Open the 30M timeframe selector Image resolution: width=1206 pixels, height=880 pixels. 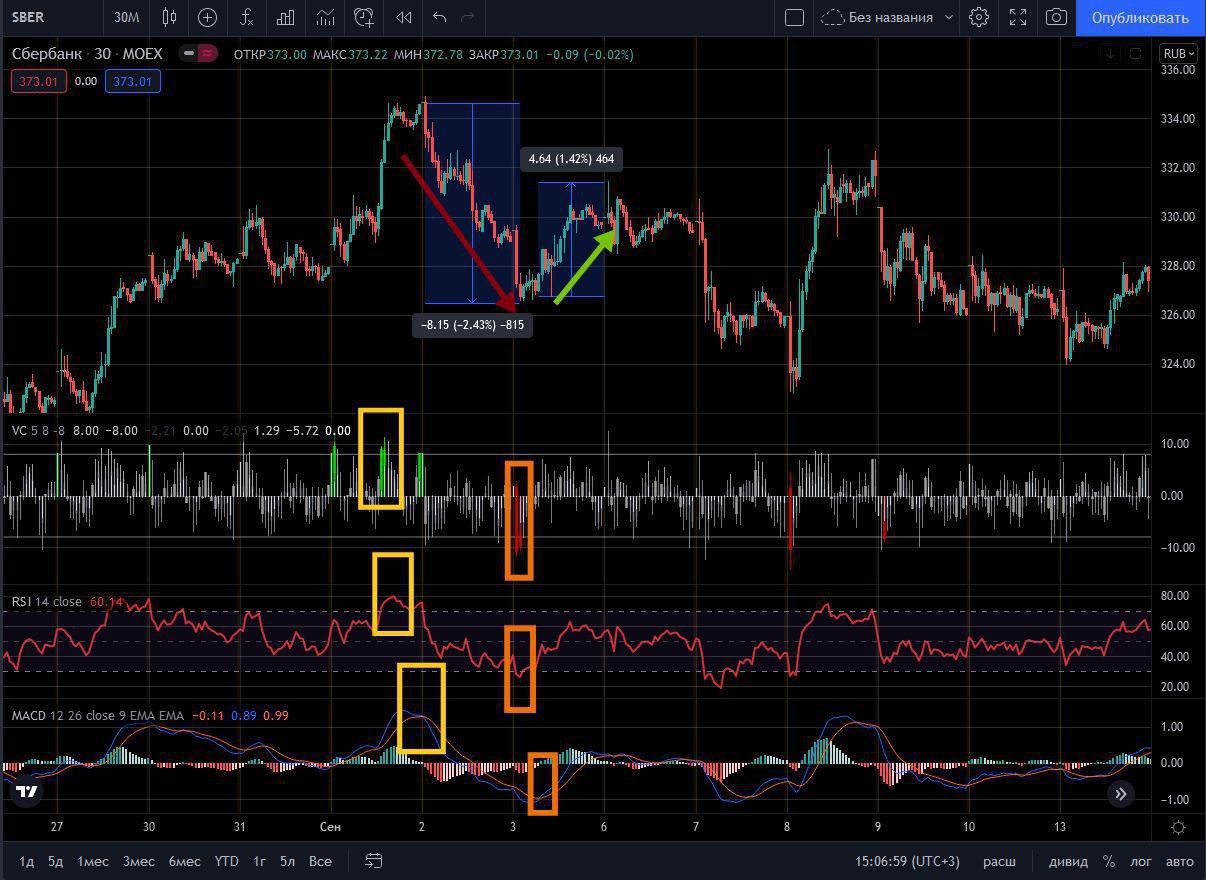[126, 17]
